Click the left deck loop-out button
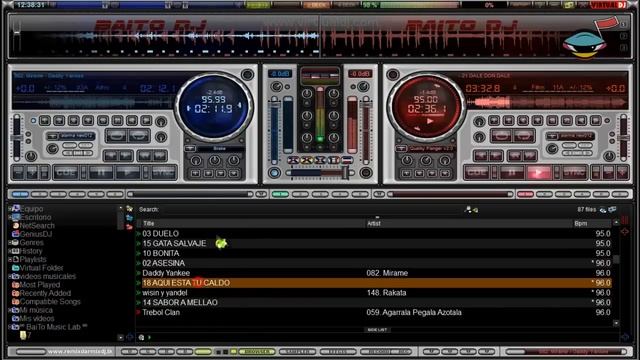This screenshot has width=640, height=360. (138, 136)
